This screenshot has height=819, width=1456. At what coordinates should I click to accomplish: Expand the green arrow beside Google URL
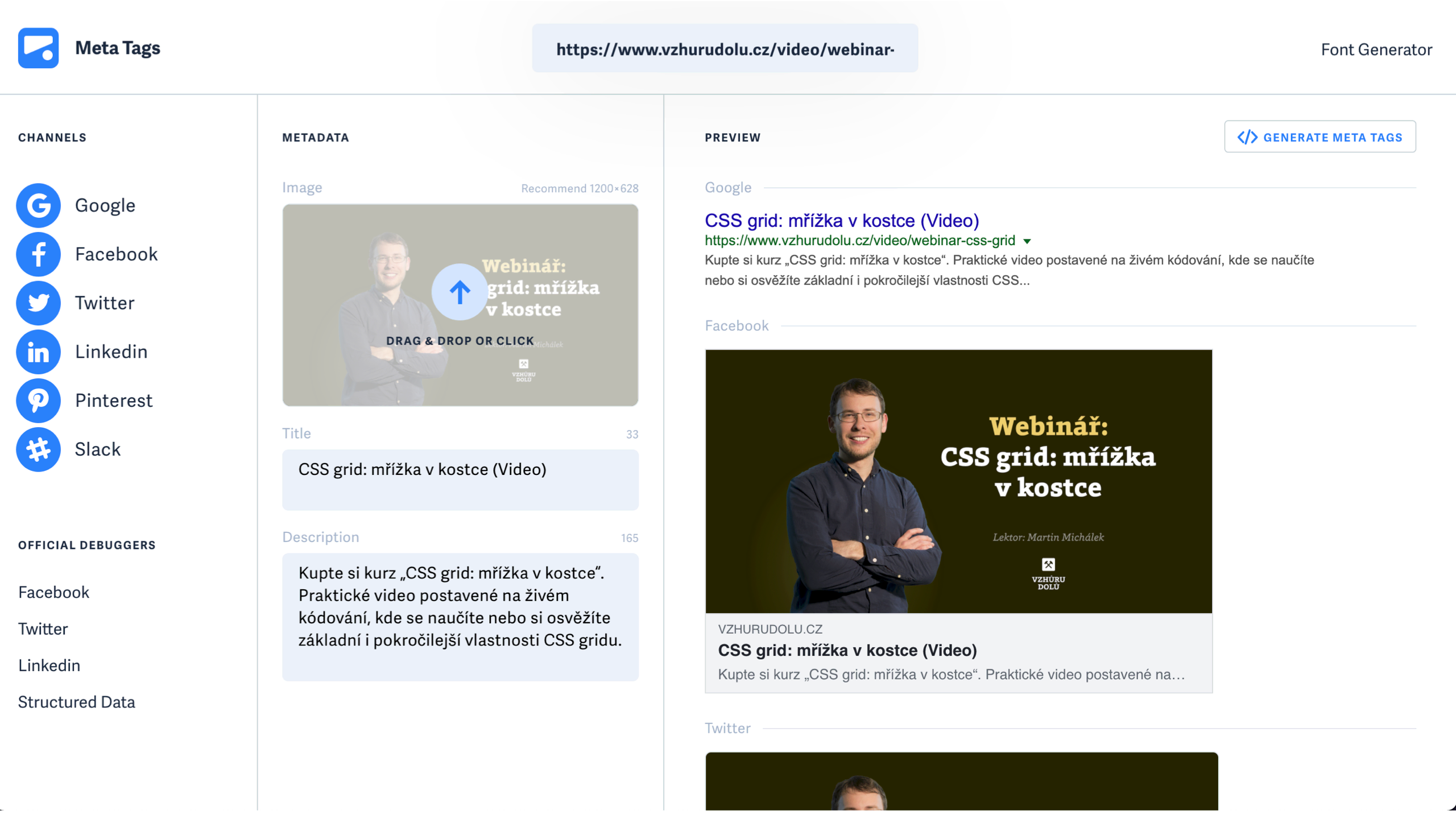tap(1027, 241)
